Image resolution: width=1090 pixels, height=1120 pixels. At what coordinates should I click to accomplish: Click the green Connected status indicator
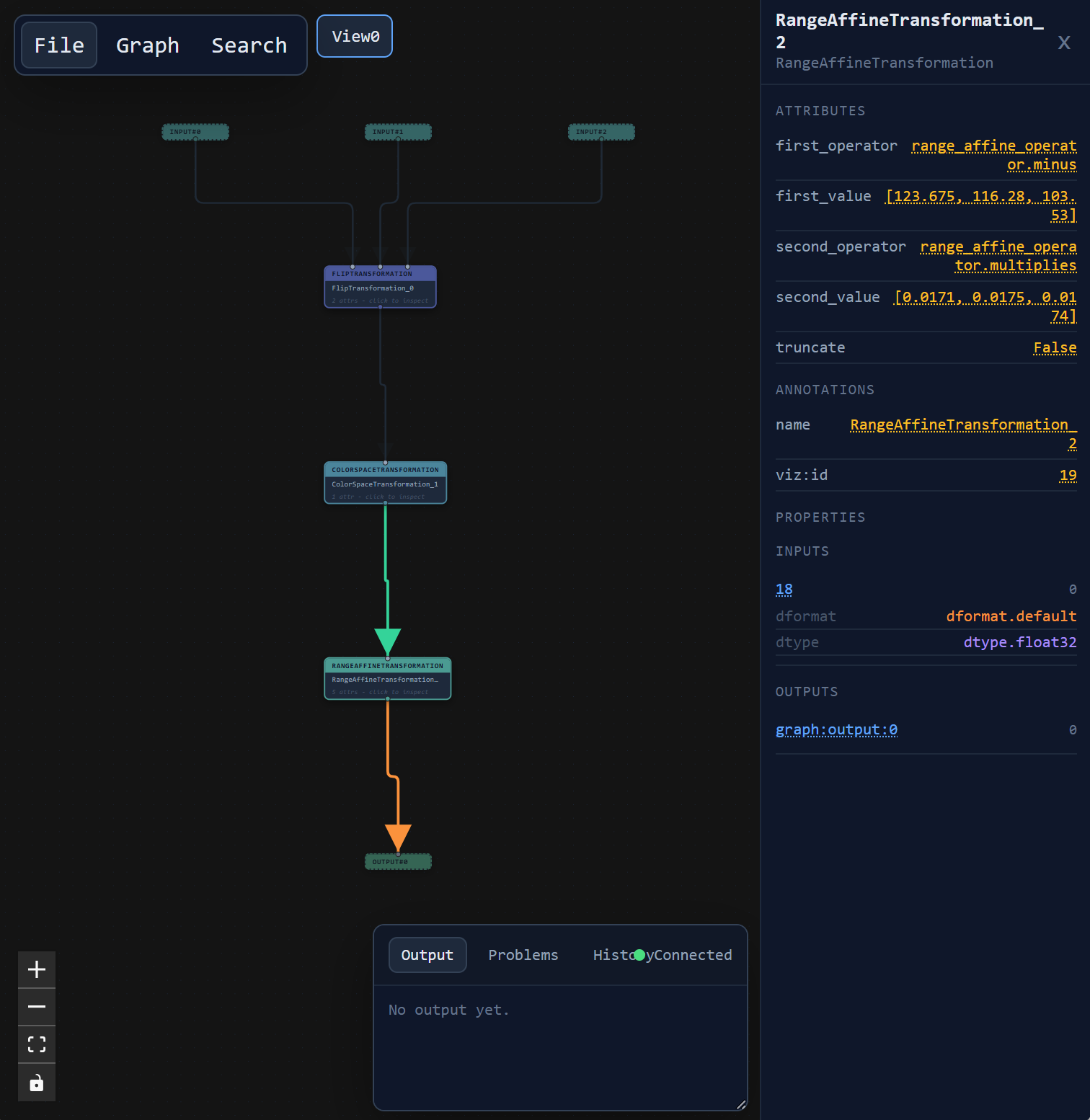tap(639, 955)
